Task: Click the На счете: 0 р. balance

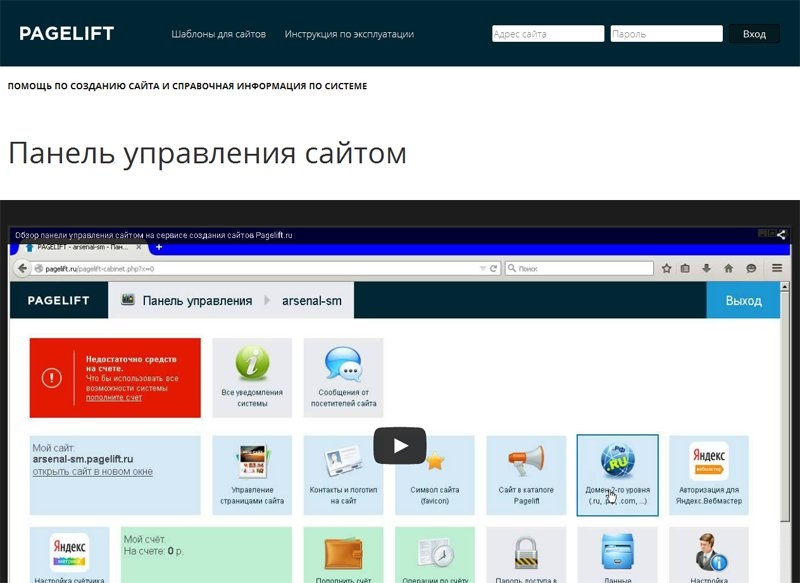Action: tap(154, 551)
